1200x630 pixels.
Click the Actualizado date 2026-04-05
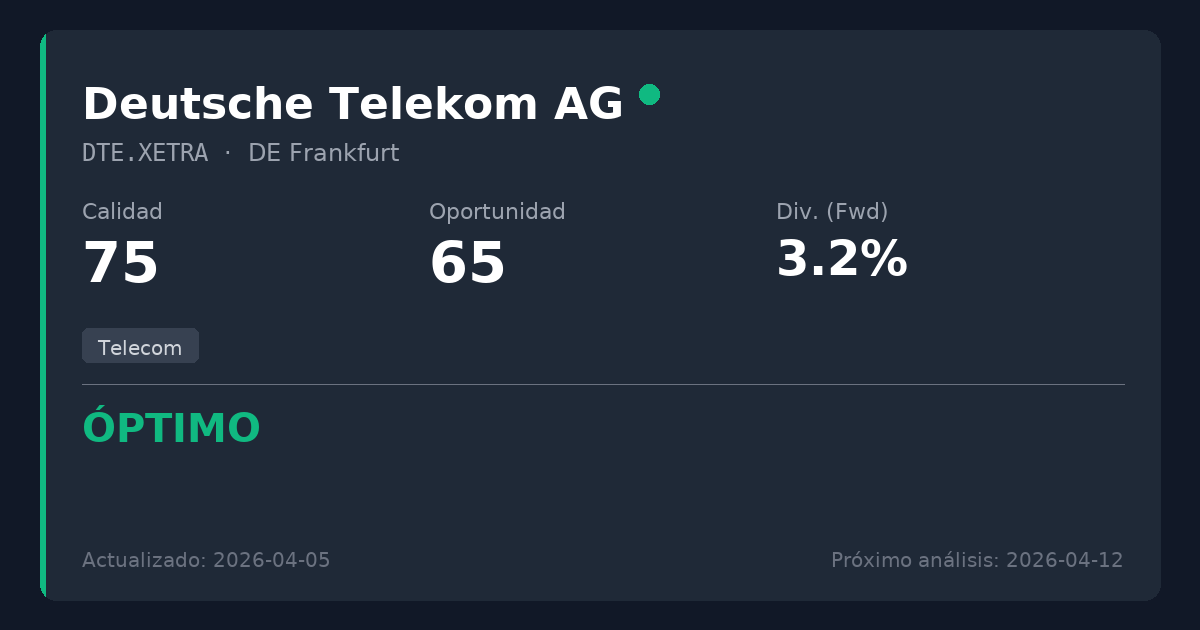(271, 560)
